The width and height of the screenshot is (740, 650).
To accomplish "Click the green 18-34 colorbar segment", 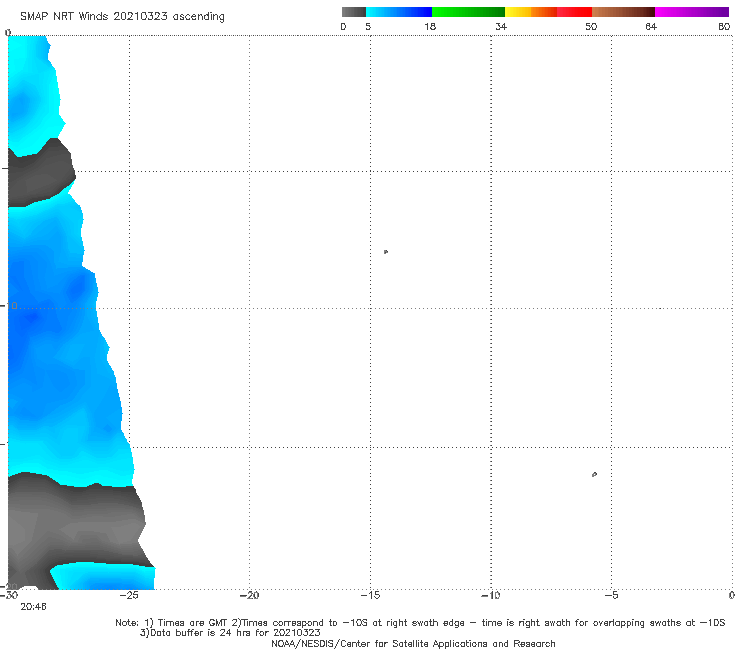I will point(468,12).
